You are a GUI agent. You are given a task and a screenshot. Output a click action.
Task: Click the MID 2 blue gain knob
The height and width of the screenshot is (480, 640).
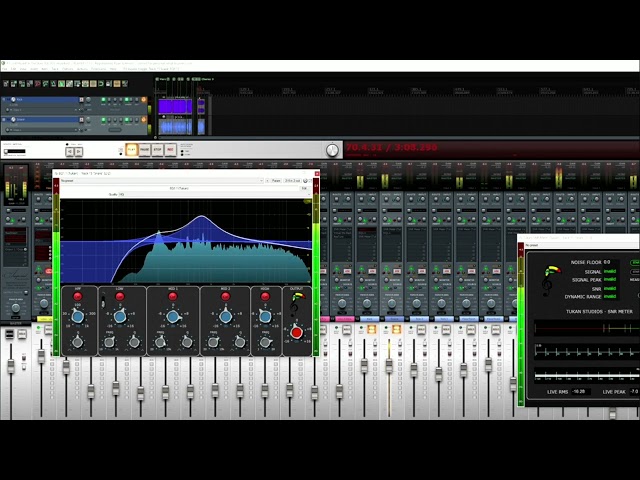225,316
